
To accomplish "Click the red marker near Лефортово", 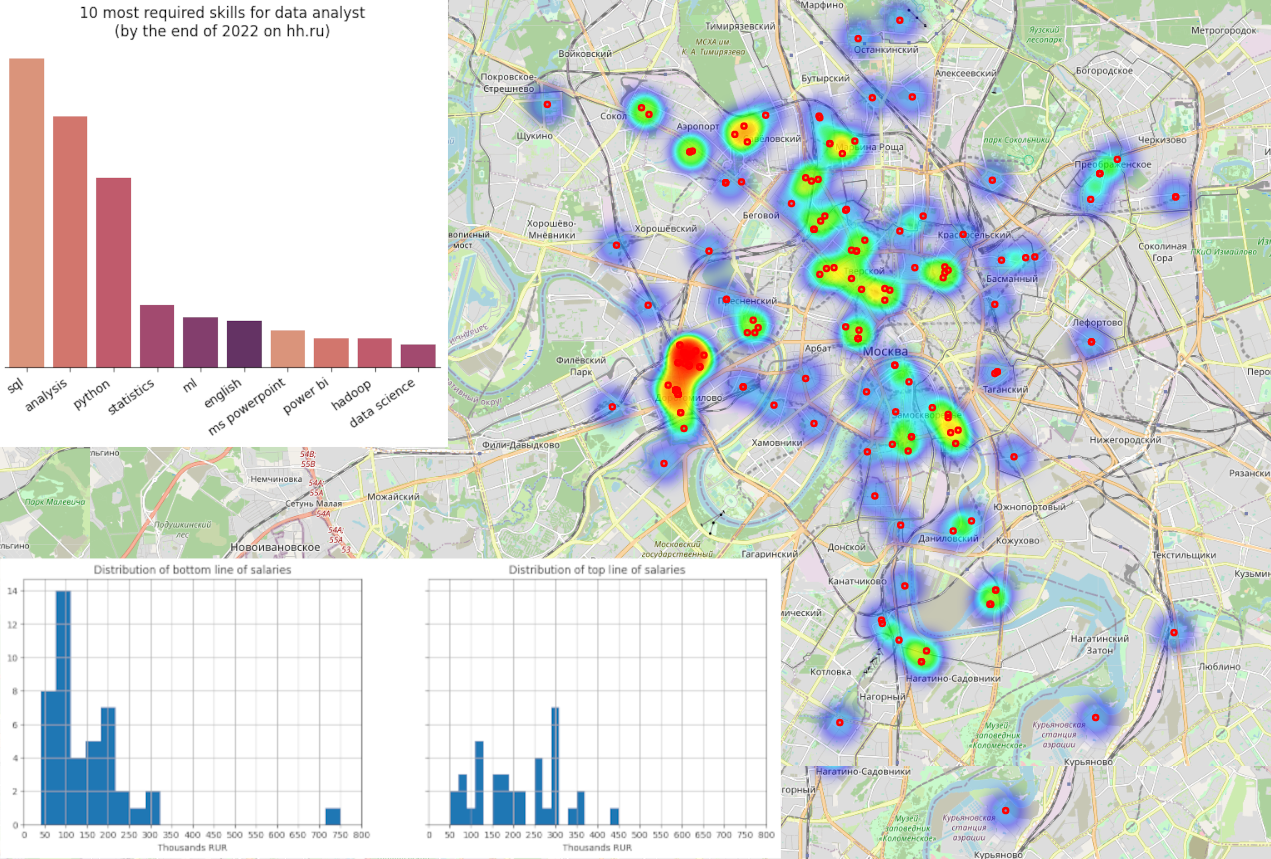I will [1091, 342].
